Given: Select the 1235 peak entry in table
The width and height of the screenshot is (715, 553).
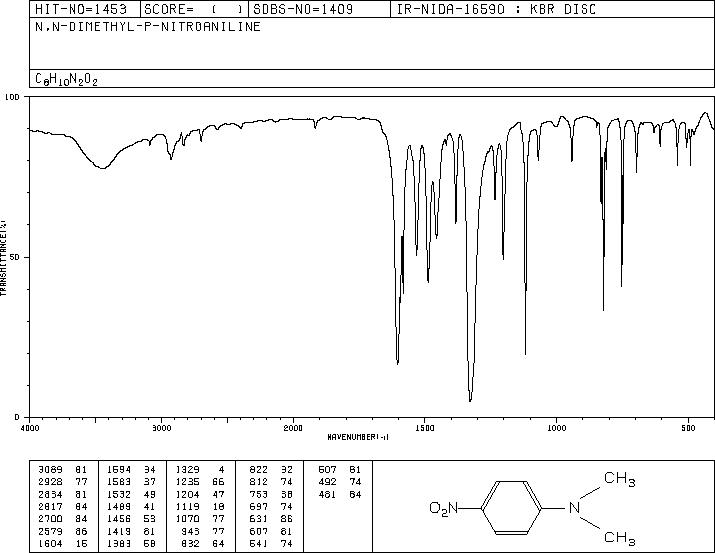Looking at the screenshot, I should coord(200,482).
